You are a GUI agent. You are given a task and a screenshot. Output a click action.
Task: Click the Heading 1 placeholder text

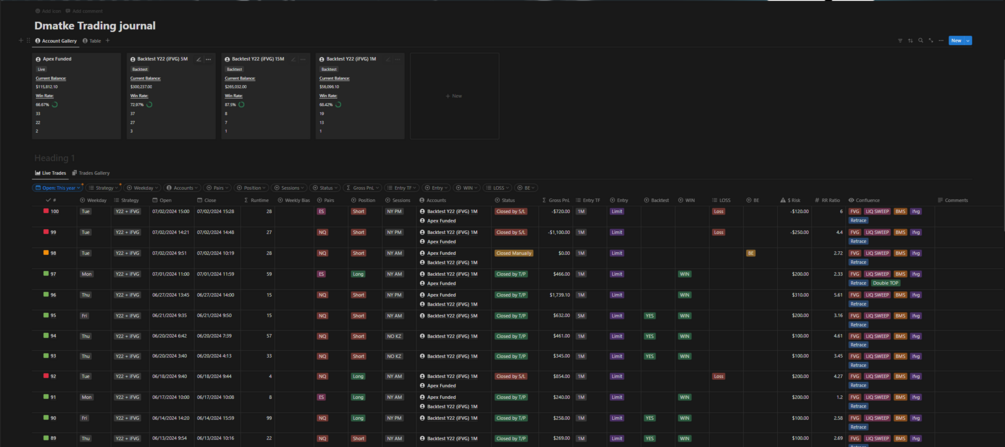click(54, 158)
